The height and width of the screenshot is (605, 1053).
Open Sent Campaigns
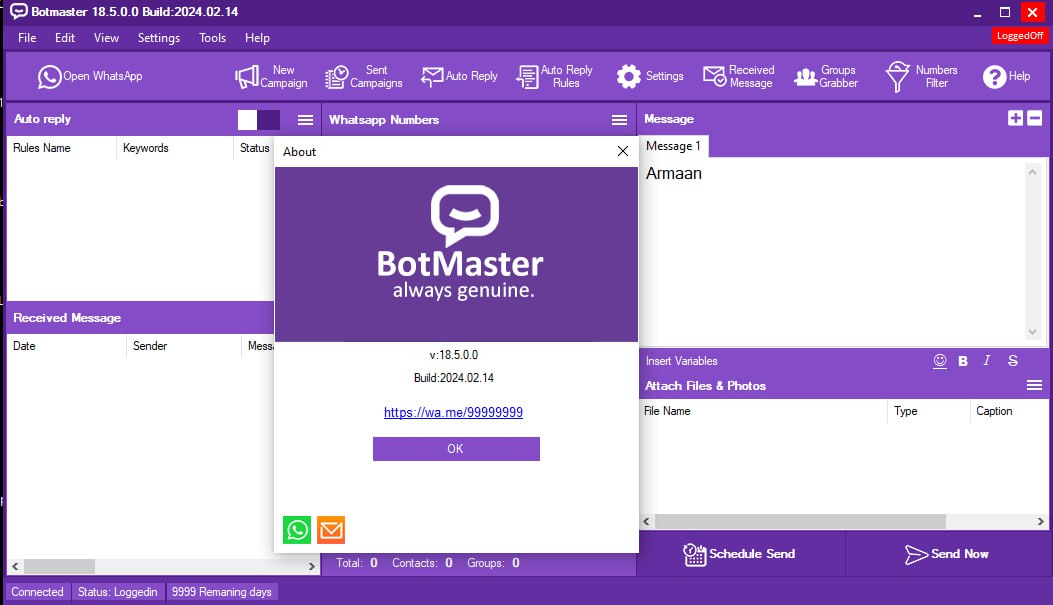[x=363, y=77]
